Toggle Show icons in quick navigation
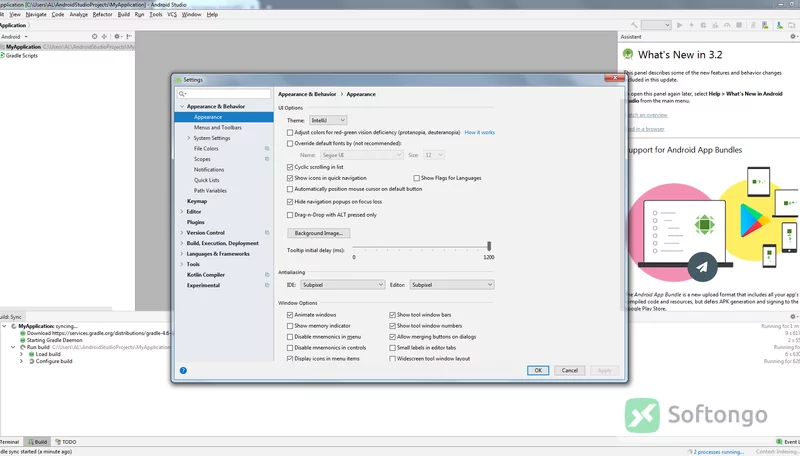800x456 pixels. (x=290, y=178)
